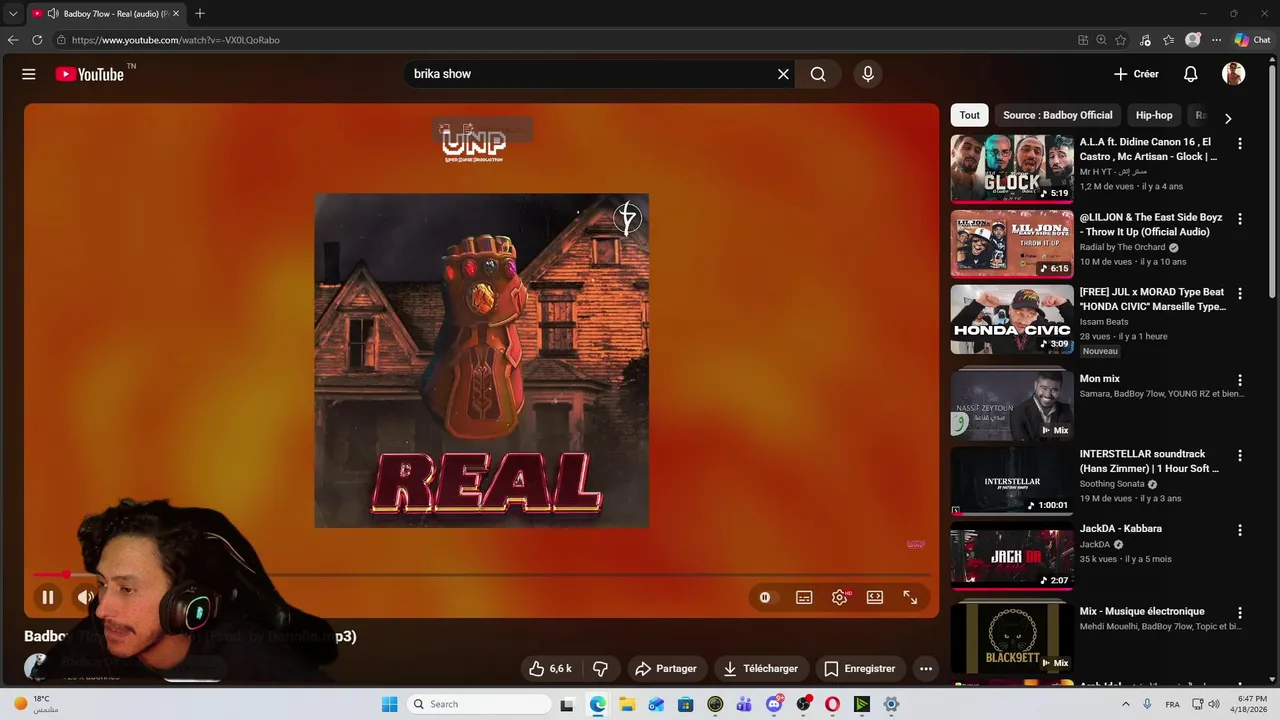Seek on the video progress bar
The height and width of the screenshot is (720, 1280).
click(481, 574)
